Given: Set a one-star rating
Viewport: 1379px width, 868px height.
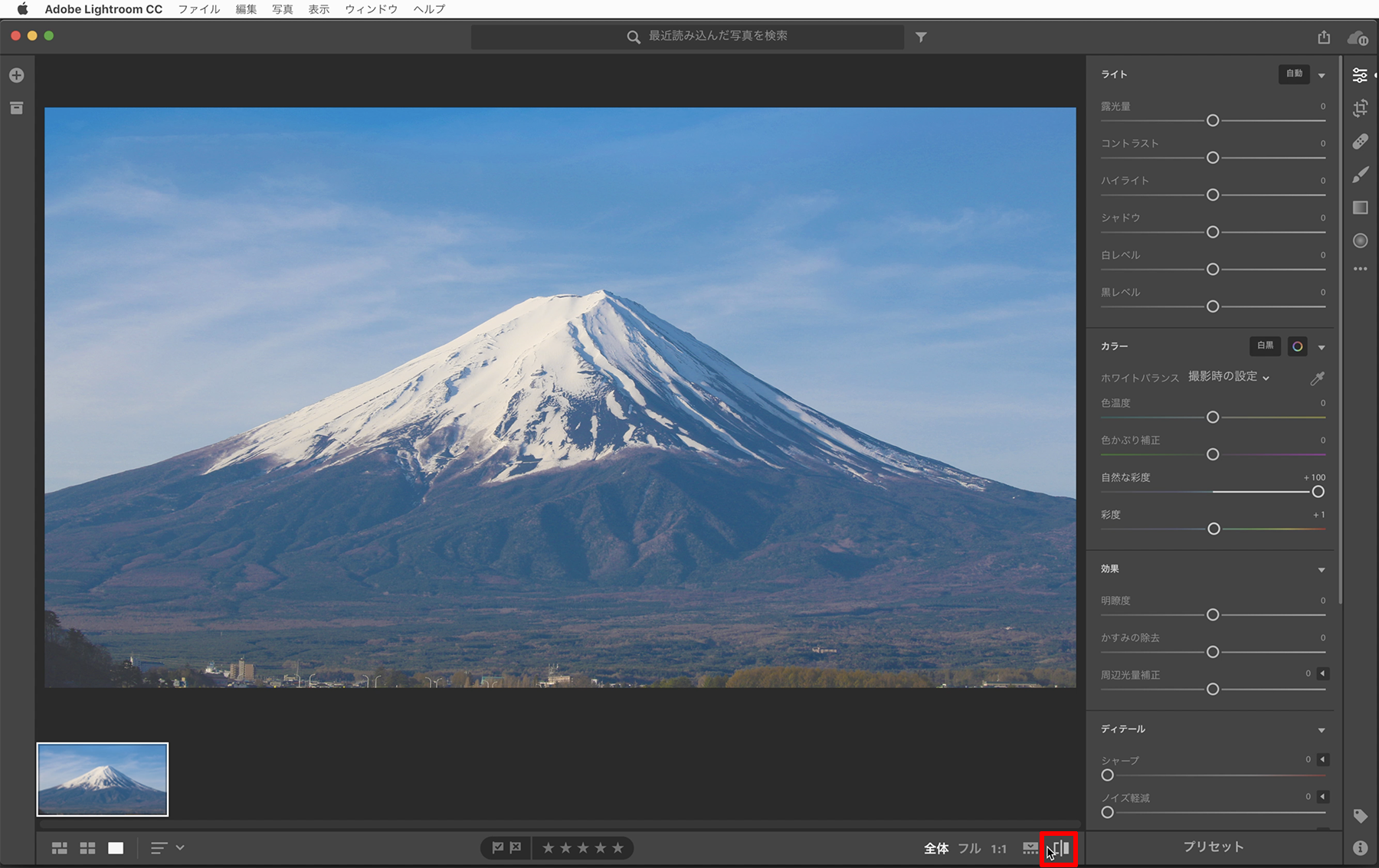Looking at the screenshot, I should (548, 848).
